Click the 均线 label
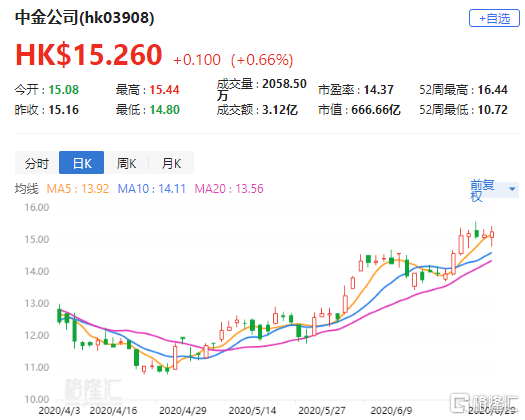Screen dimensions: 525x420 (x=27, y=189)
